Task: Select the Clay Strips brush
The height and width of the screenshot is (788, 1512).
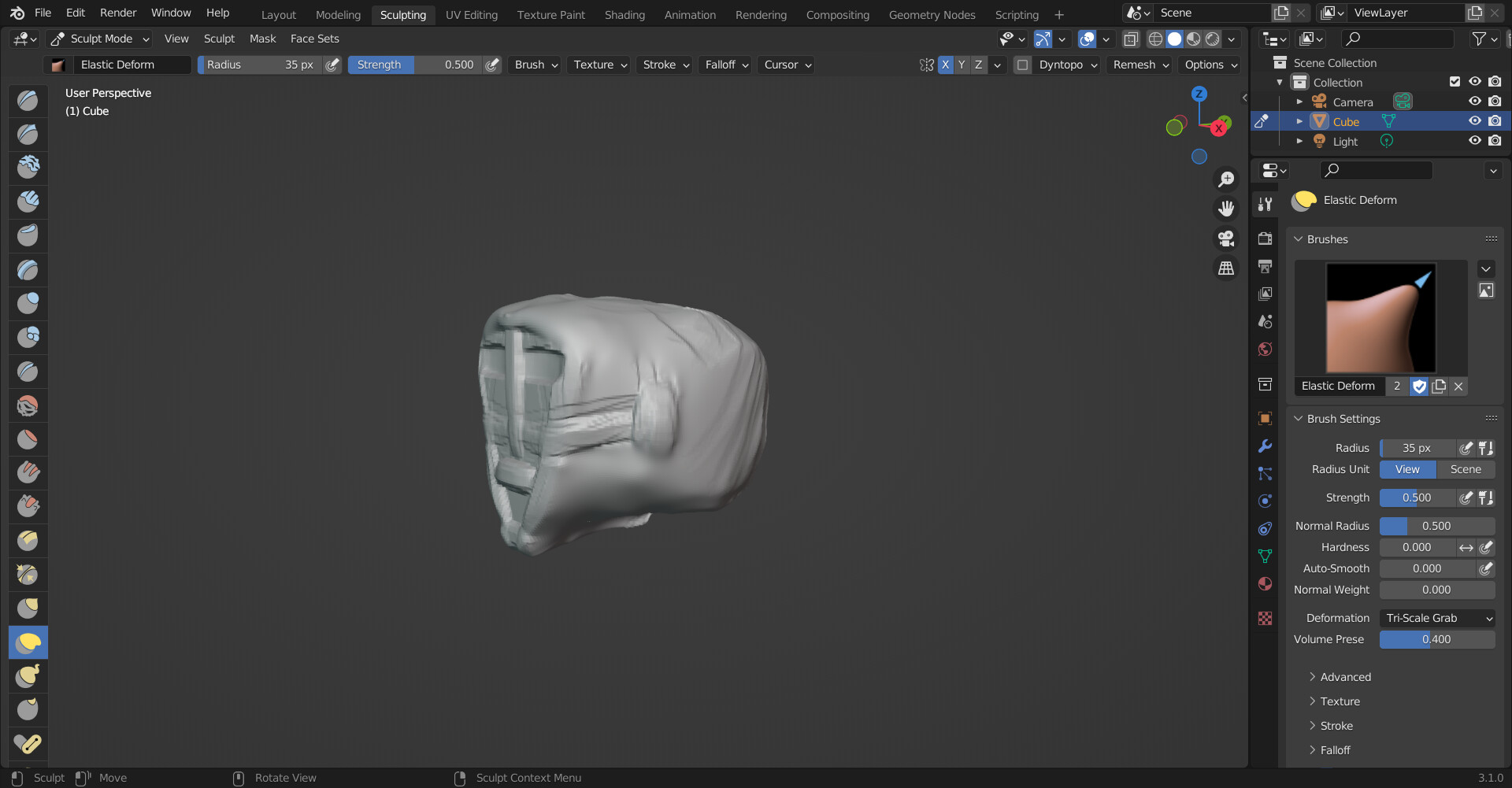Action: (28, 201)
